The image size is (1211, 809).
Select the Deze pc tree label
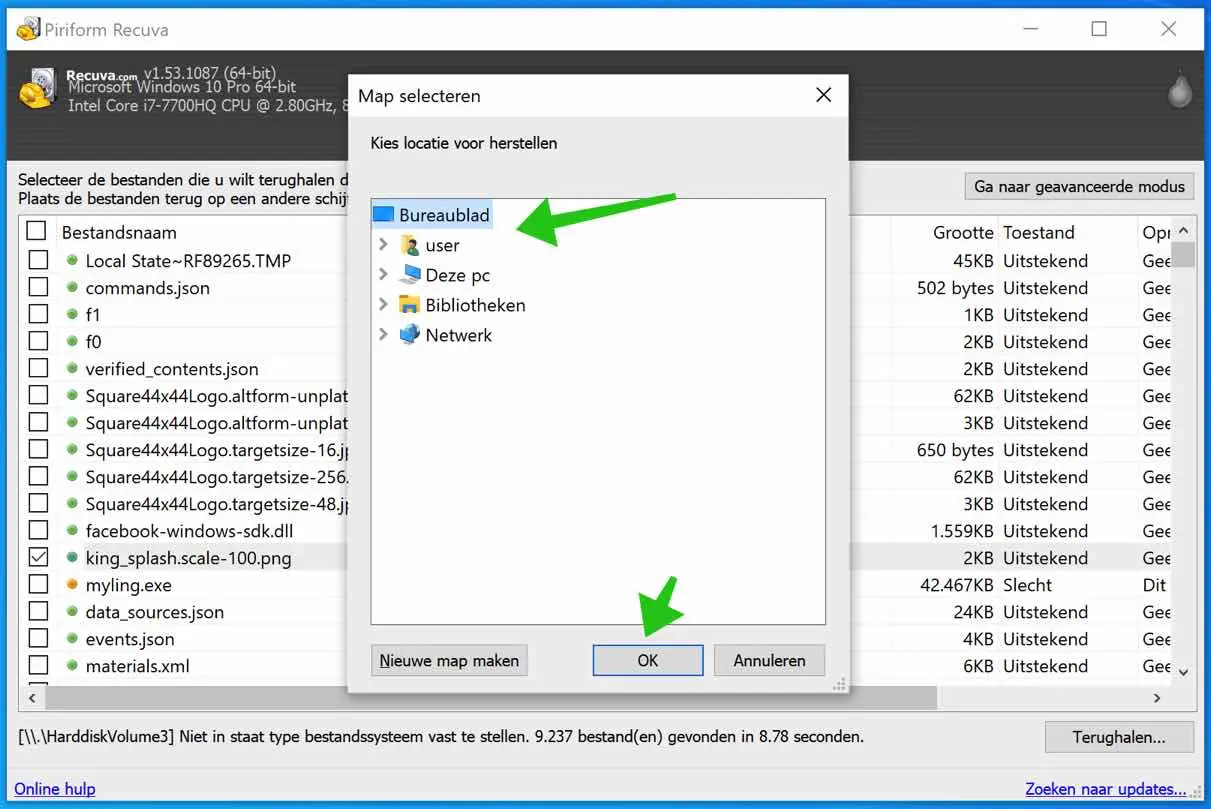pos(458,275)
